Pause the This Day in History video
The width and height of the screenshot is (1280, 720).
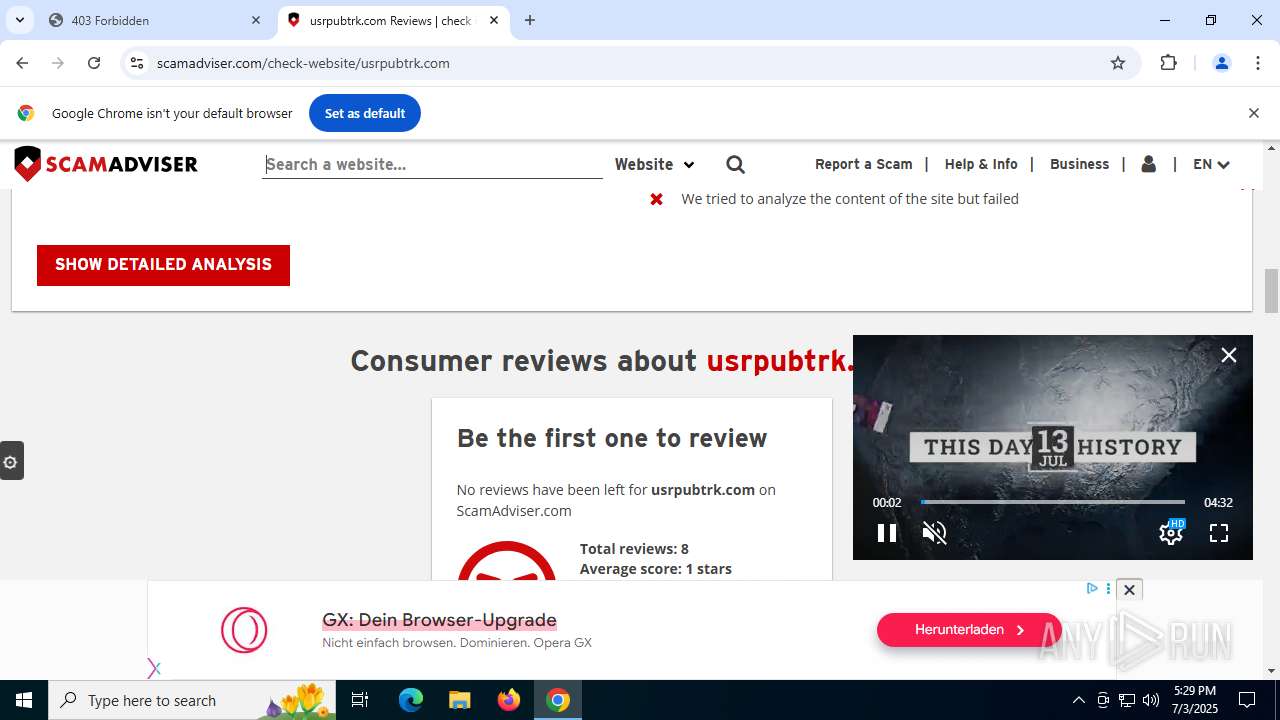(x=887, y=533)
